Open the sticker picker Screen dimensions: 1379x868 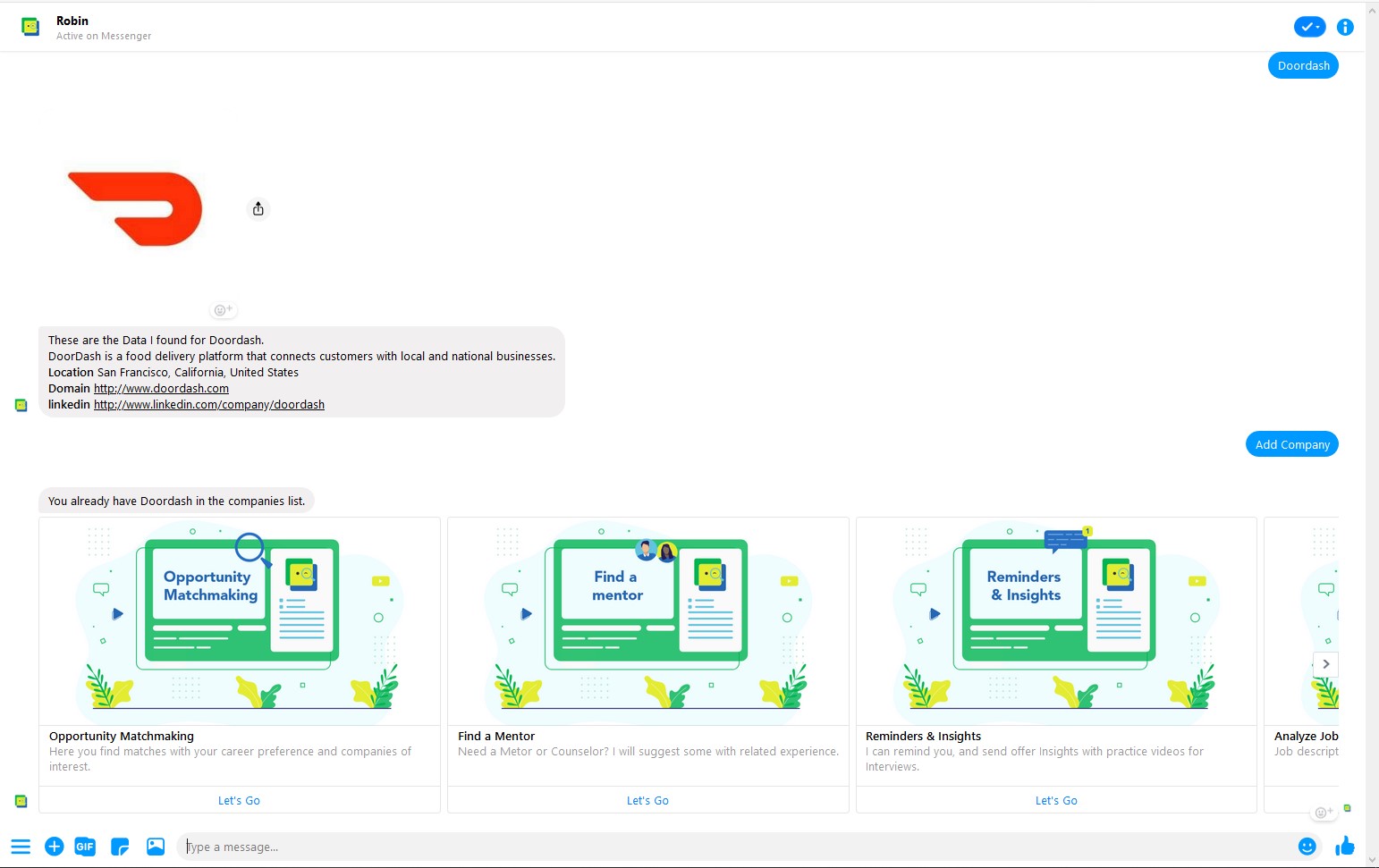(x=120, y=847)
